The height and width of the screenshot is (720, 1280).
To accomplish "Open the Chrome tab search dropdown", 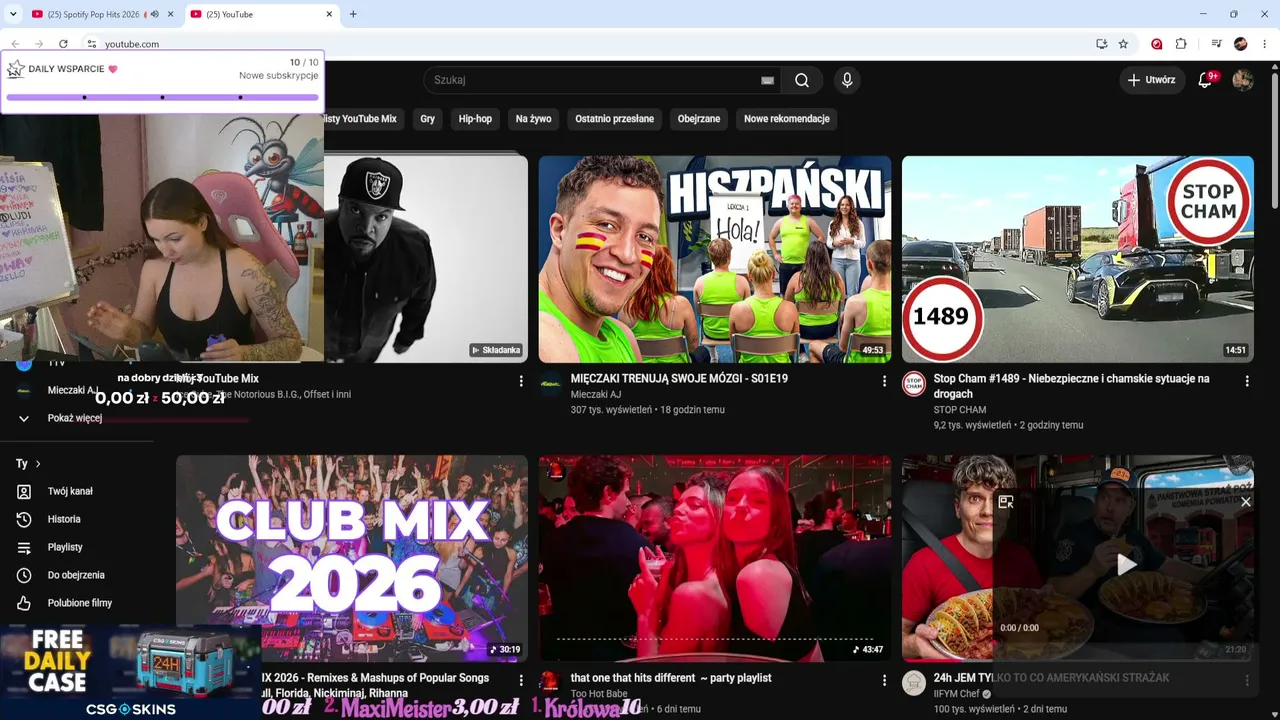I will [x=13, y=14].
